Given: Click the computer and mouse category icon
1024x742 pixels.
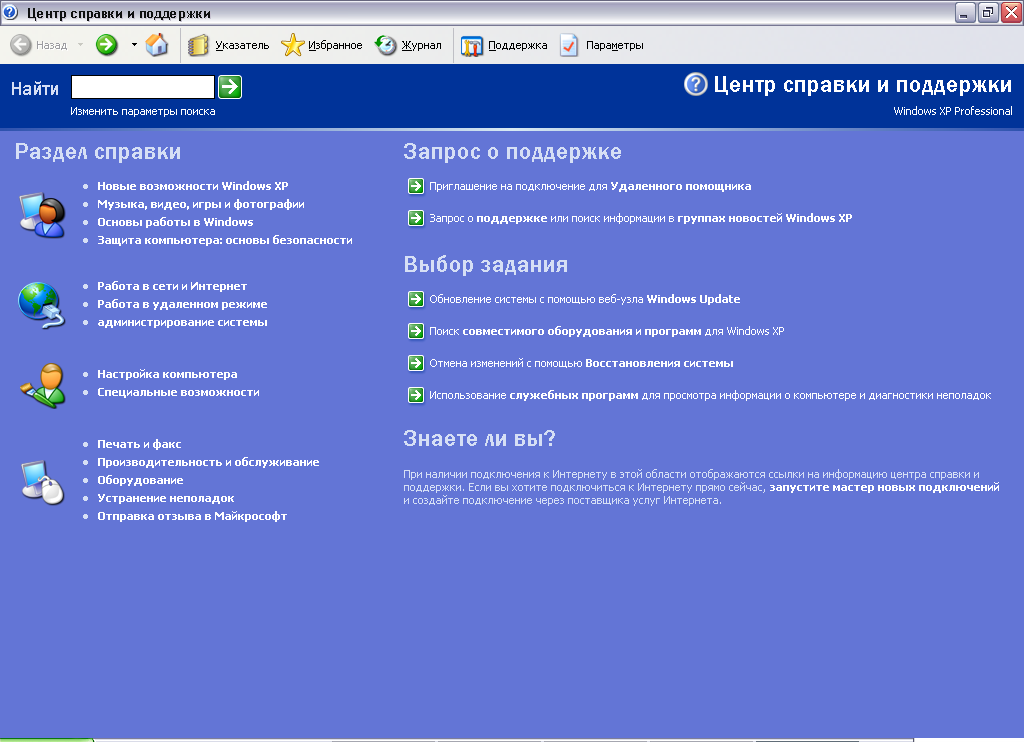Looking at the screenshot, I should tap(42, 482).
